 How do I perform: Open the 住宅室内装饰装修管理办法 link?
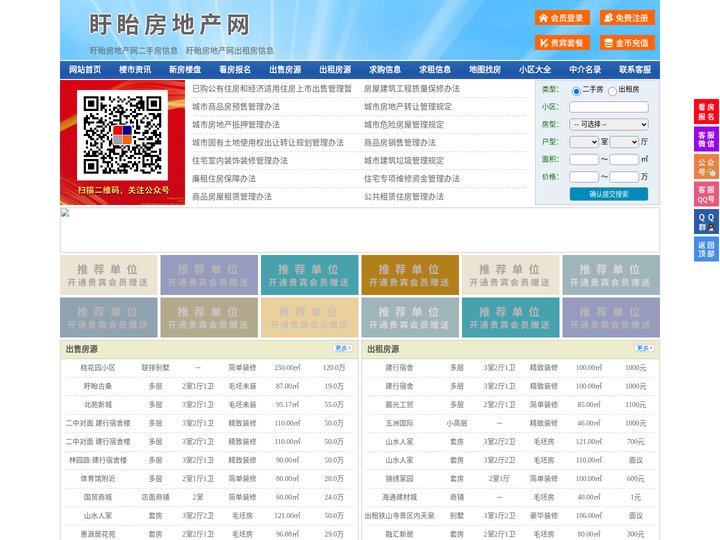pos(240,161)
